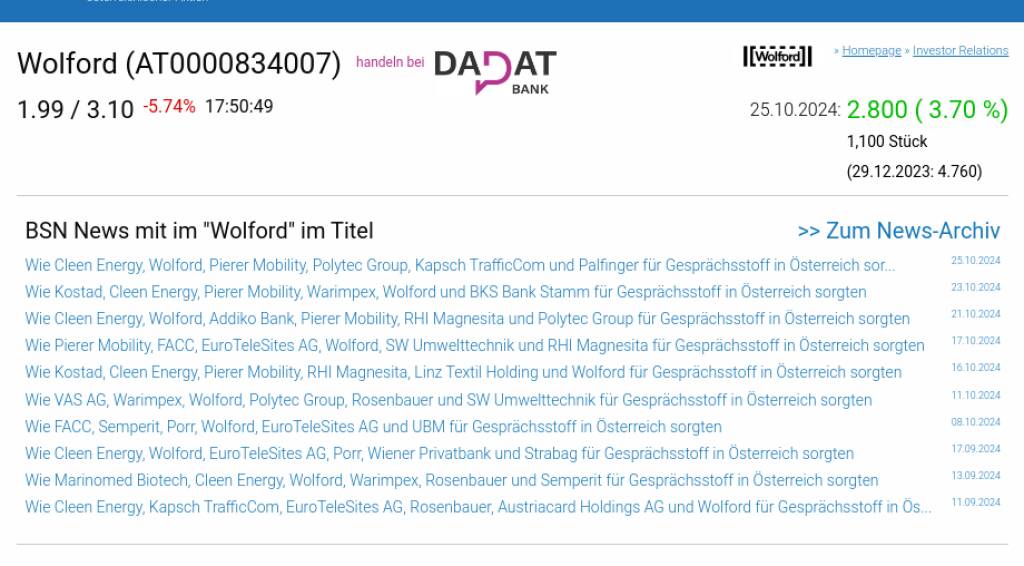Open the 08.10.2024 FACC, Semperit, Porr article
The image size is (1024, 566).
click(x=373, y=427)
